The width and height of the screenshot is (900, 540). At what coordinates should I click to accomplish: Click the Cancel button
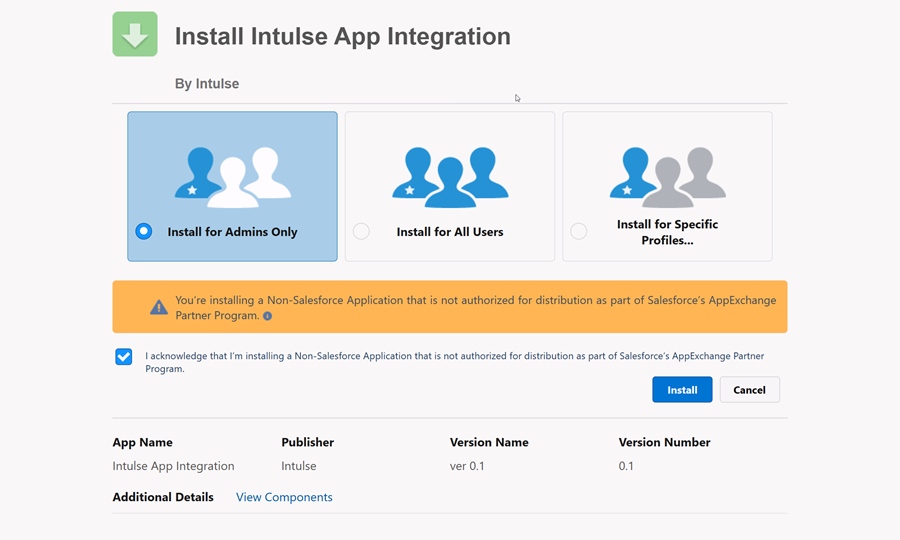tap(750, 390)
